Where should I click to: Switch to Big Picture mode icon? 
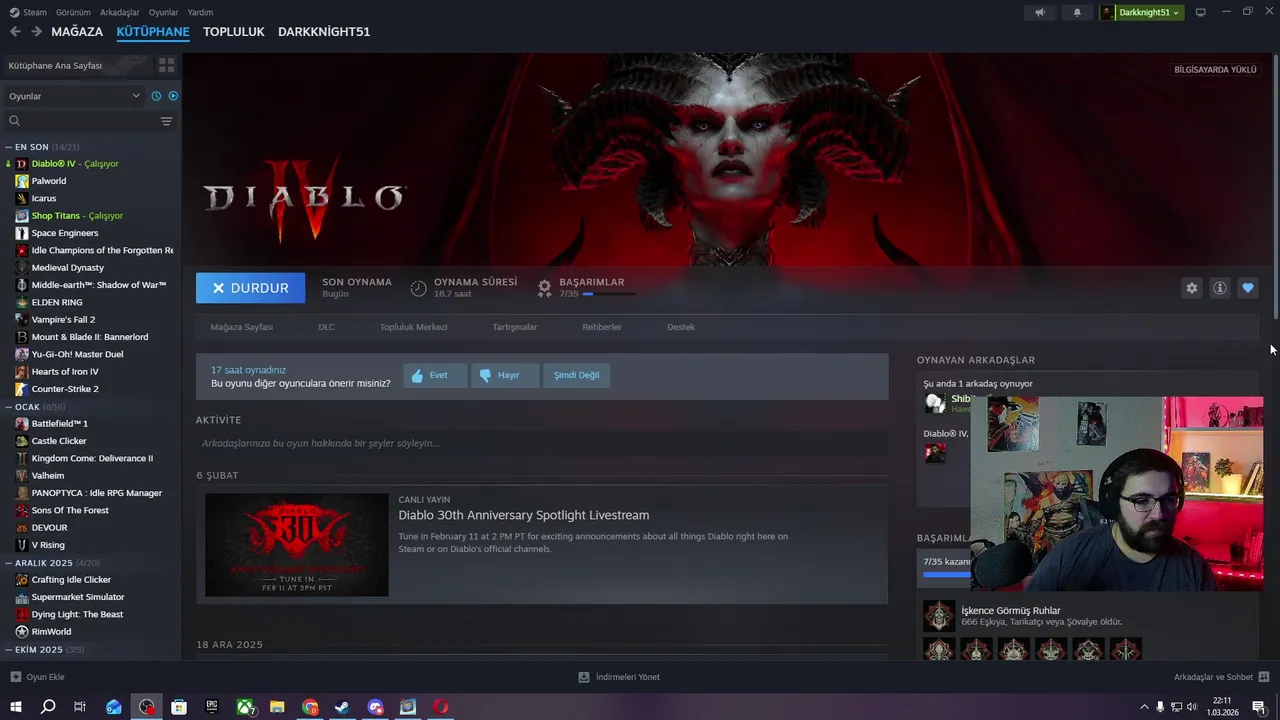pos(1200,12)
